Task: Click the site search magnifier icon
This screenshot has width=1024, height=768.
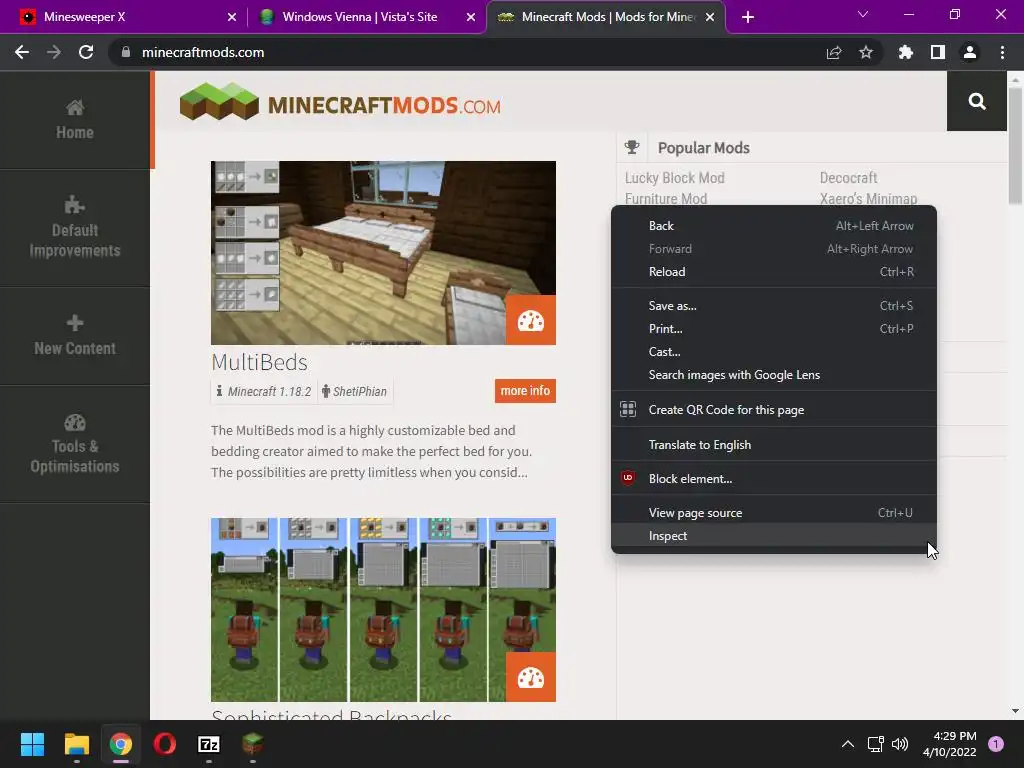Action: [x=977, y=101]
